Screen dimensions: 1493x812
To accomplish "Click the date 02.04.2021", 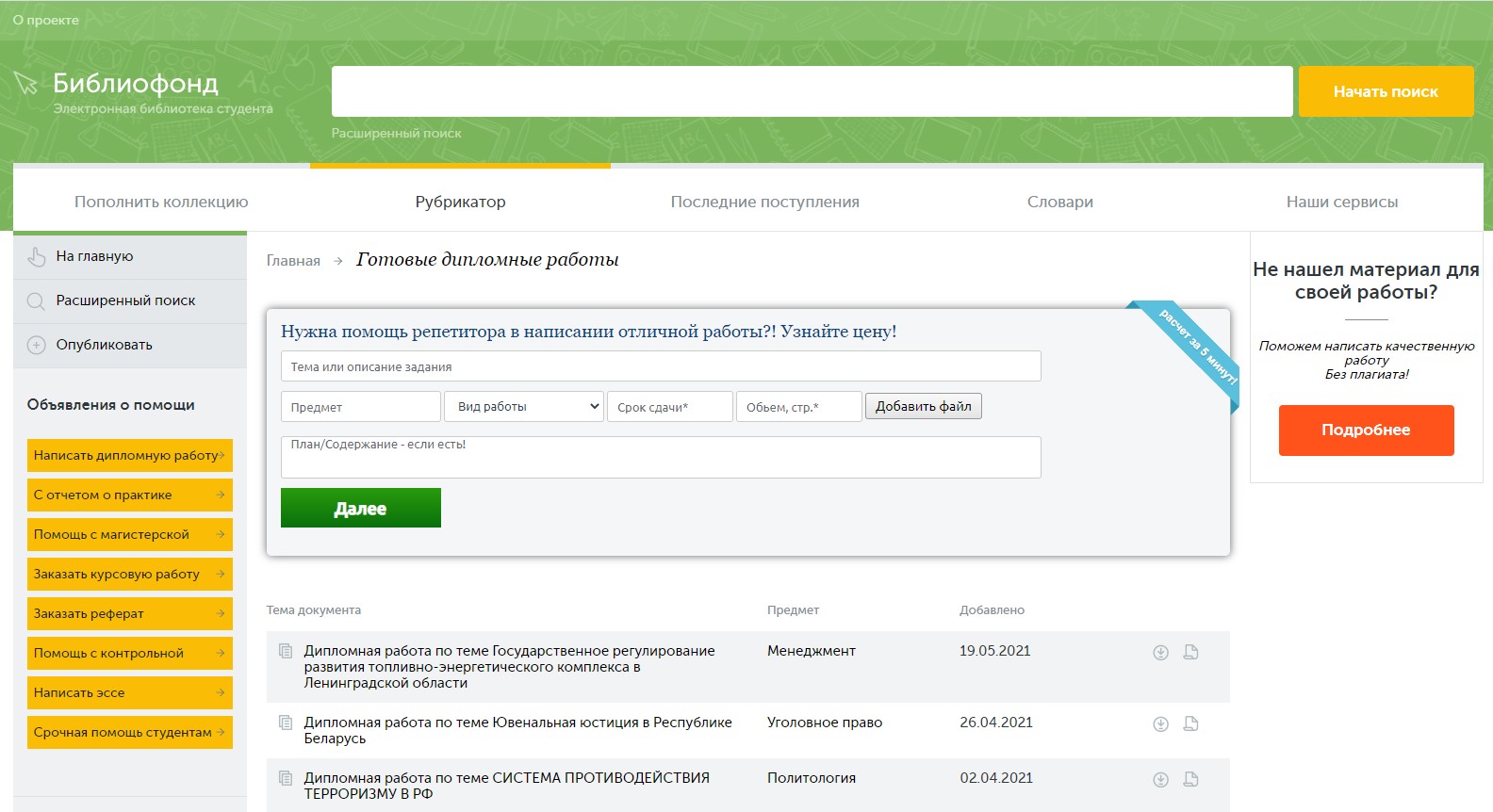I will tap(996, 778).
